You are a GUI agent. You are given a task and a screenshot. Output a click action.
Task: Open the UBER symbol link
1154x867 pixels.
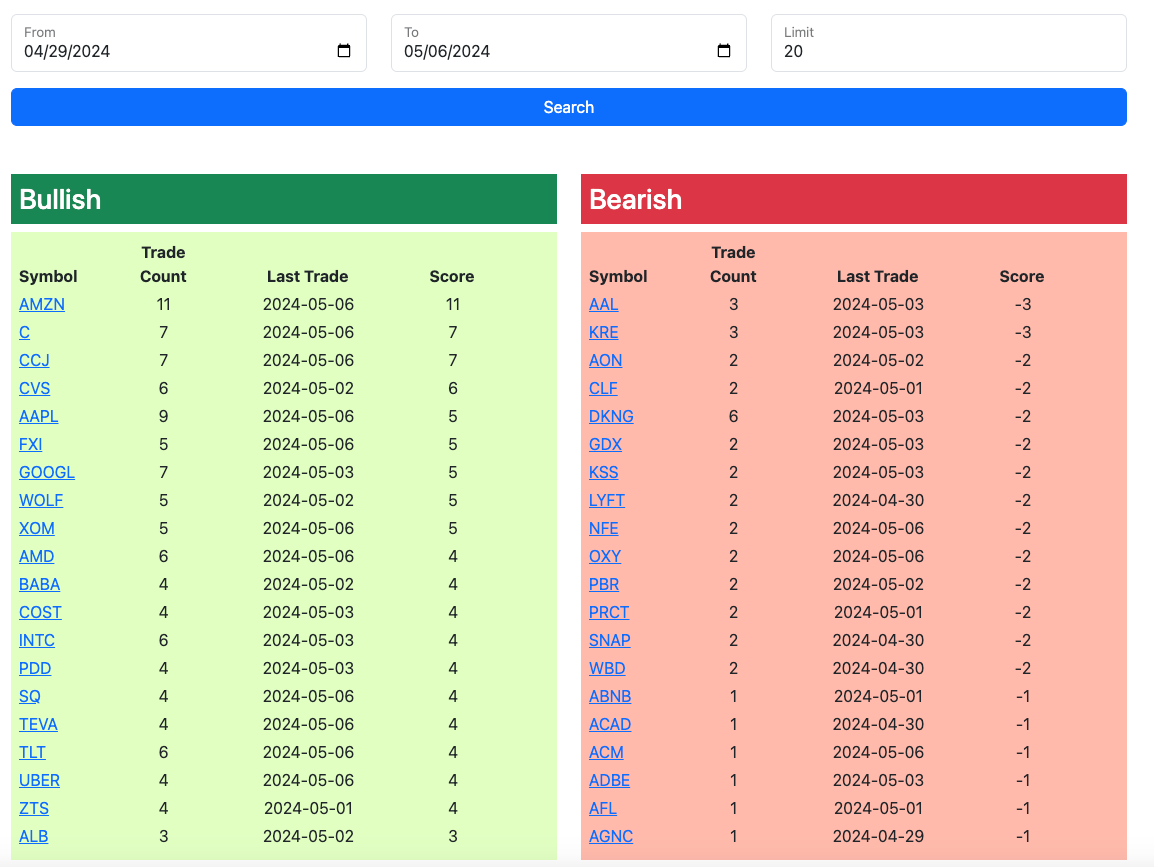click(x=39, y=780)
